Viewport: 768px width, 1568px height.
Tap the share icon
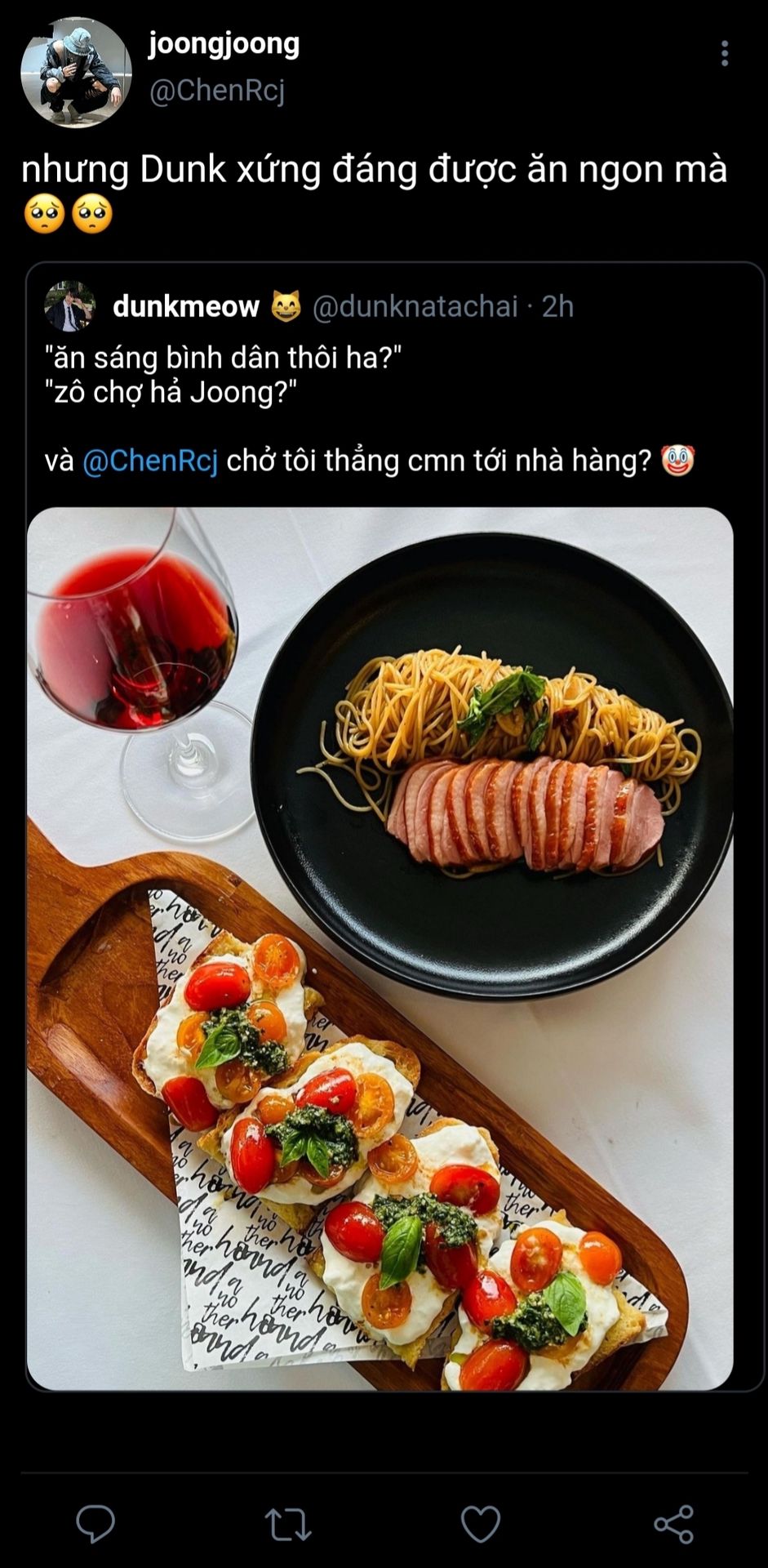click(x=674, y=1524)
